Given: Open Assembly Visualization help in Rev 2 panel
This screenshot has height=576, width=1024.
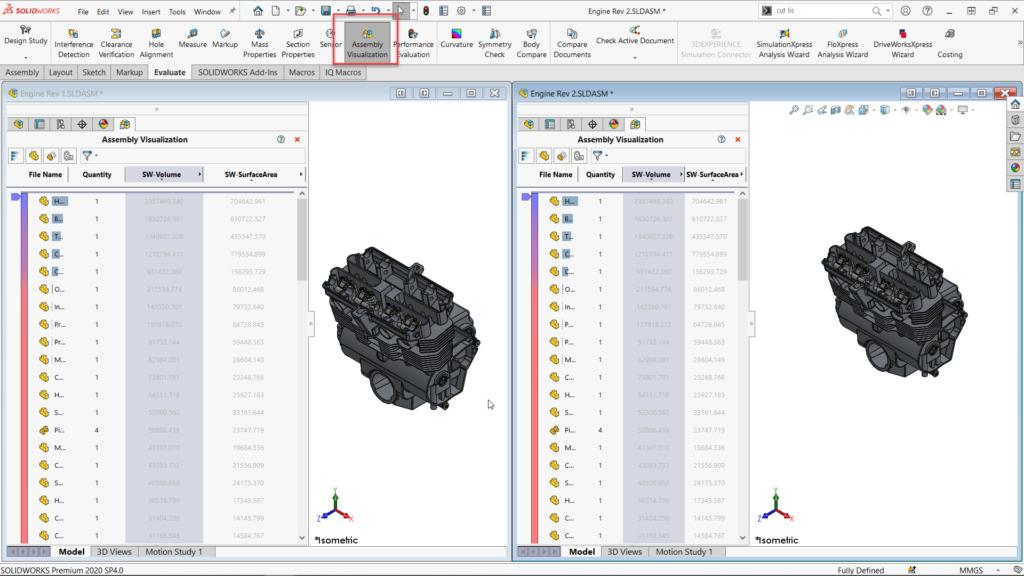Looking at the screenshot, I should click(x=721, y=140).
